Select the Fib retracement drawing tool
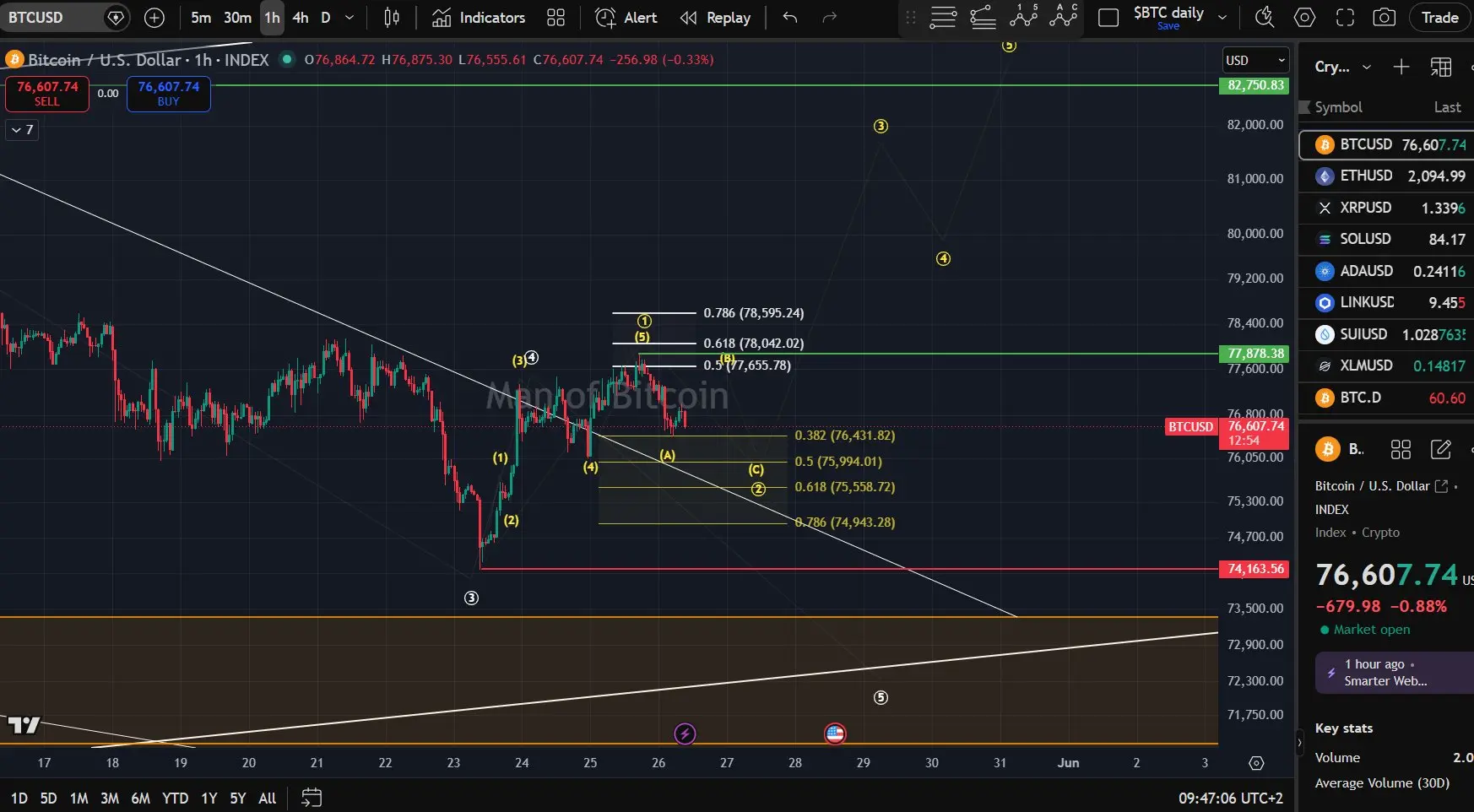The height and width of the screenshot is (812, 1474). coord(943,18)
